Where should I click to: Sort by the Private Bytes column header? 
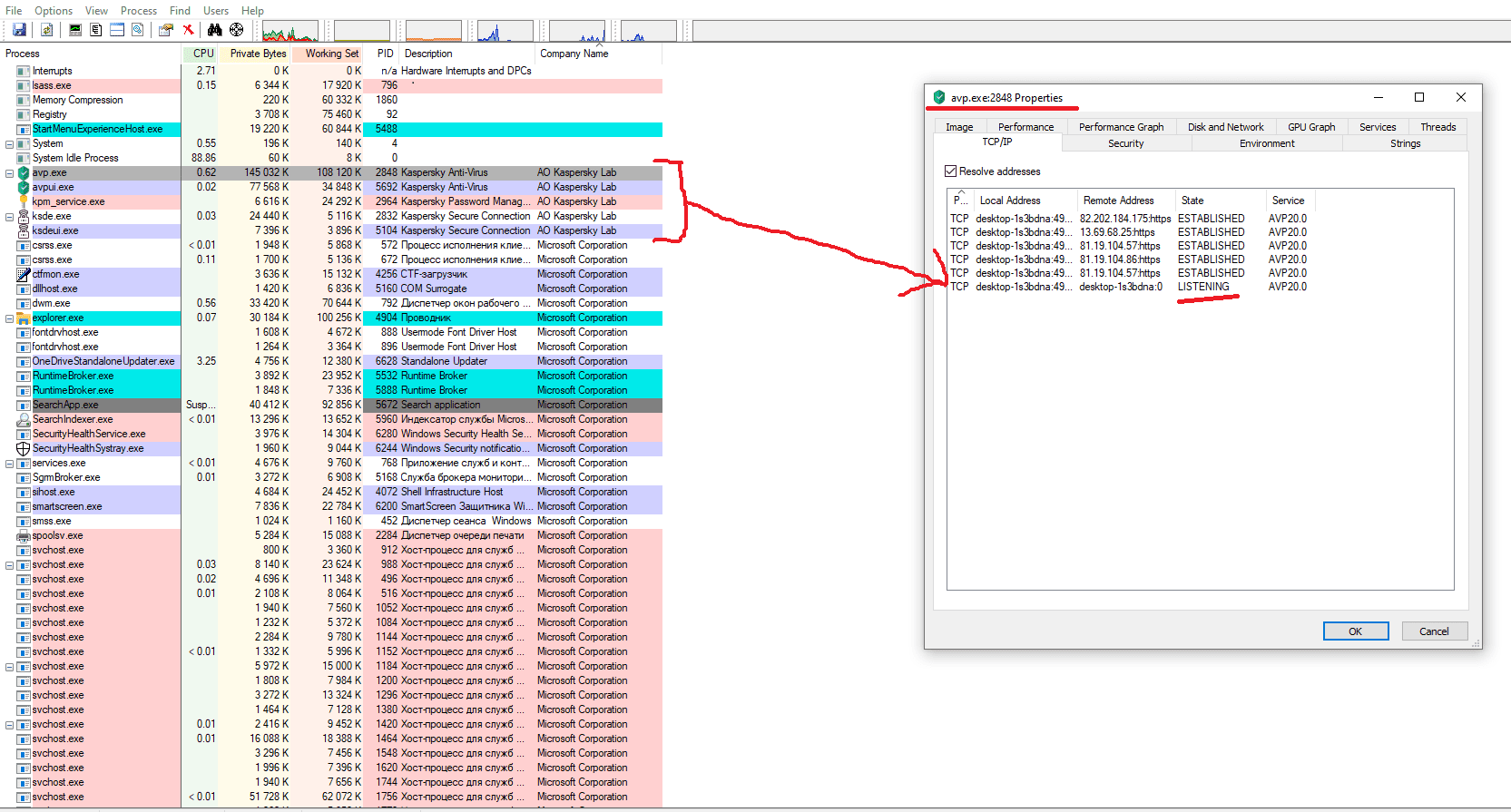pyautogui.click(x=255, y=54)
